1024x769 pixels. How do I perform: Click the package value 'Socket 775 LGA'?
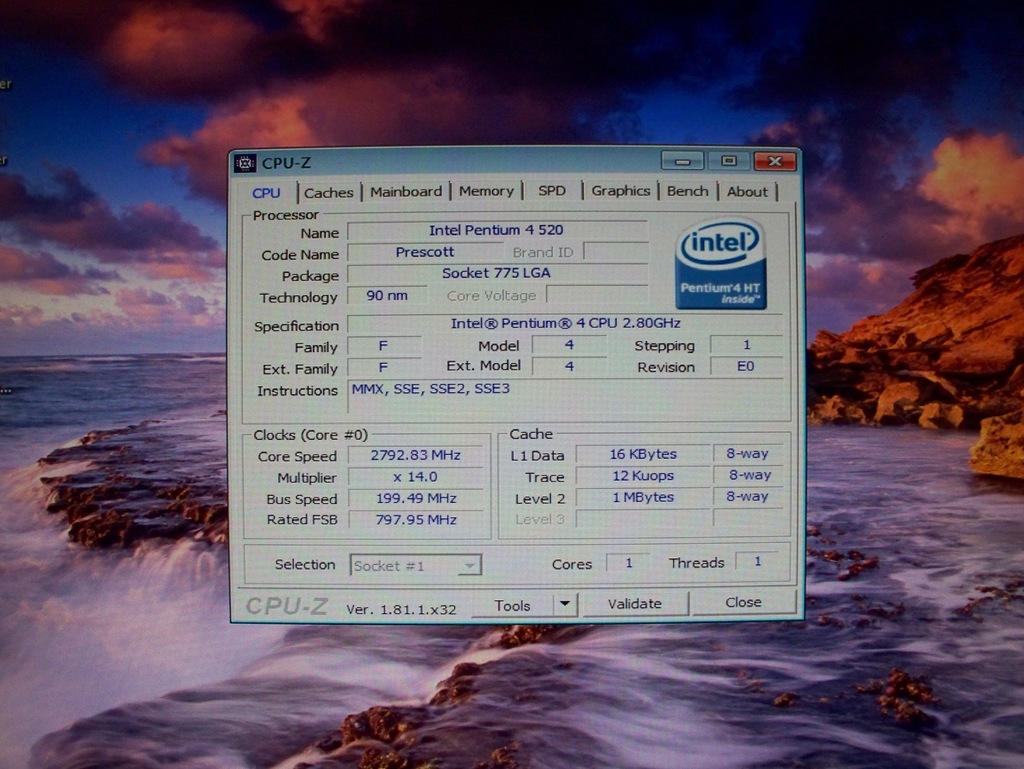click(x=497, y=273)
